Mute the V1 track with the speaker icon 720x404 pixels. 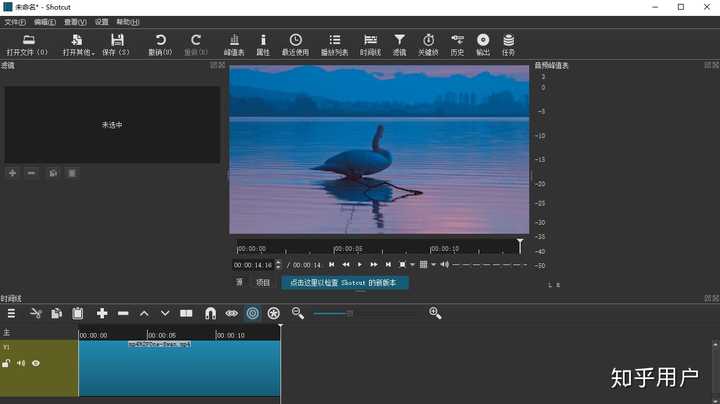coord(21,364)
